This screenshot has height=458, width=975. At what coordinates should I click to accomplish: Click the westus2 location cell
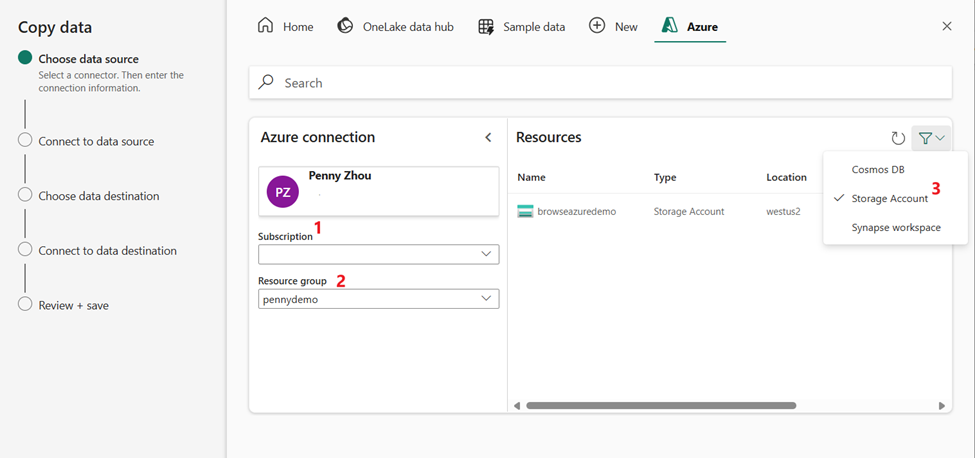point(783,211)
